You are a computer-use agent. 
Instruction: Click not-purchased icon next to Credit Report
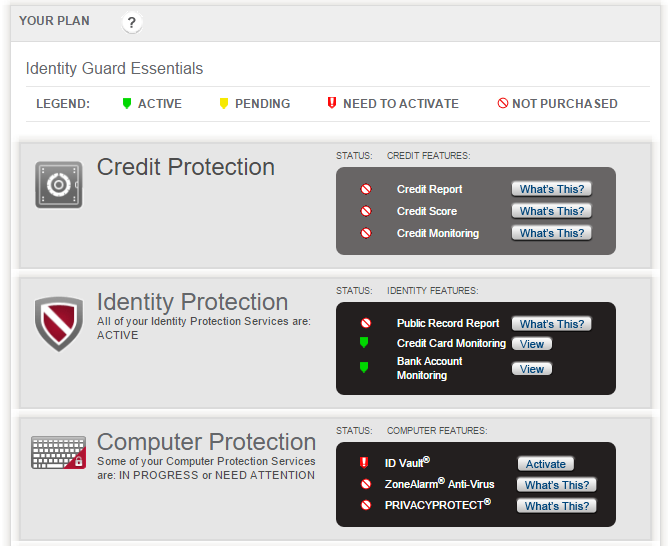(366, 189)
